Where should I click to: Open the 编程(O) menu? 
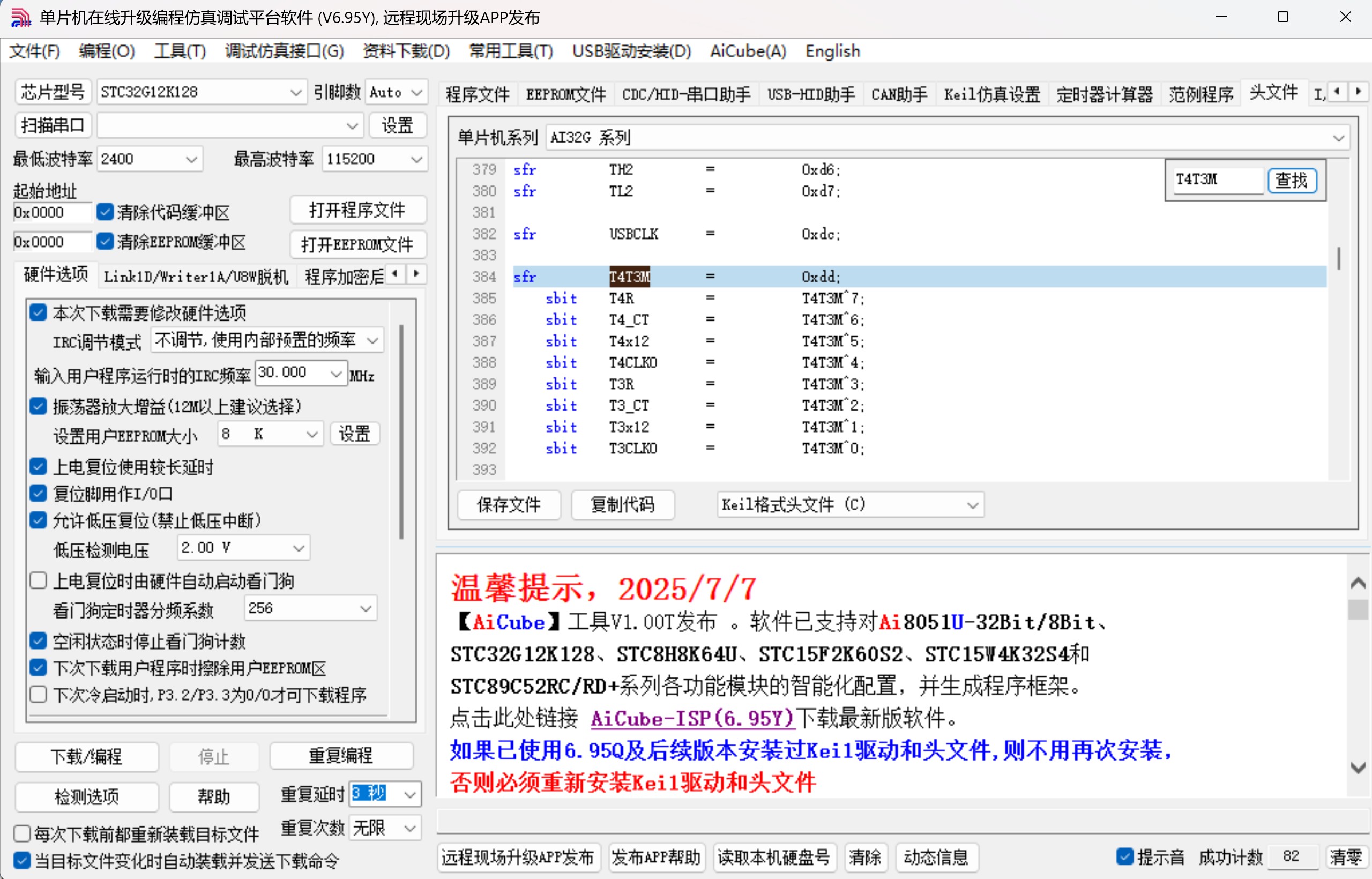[107, 51]
